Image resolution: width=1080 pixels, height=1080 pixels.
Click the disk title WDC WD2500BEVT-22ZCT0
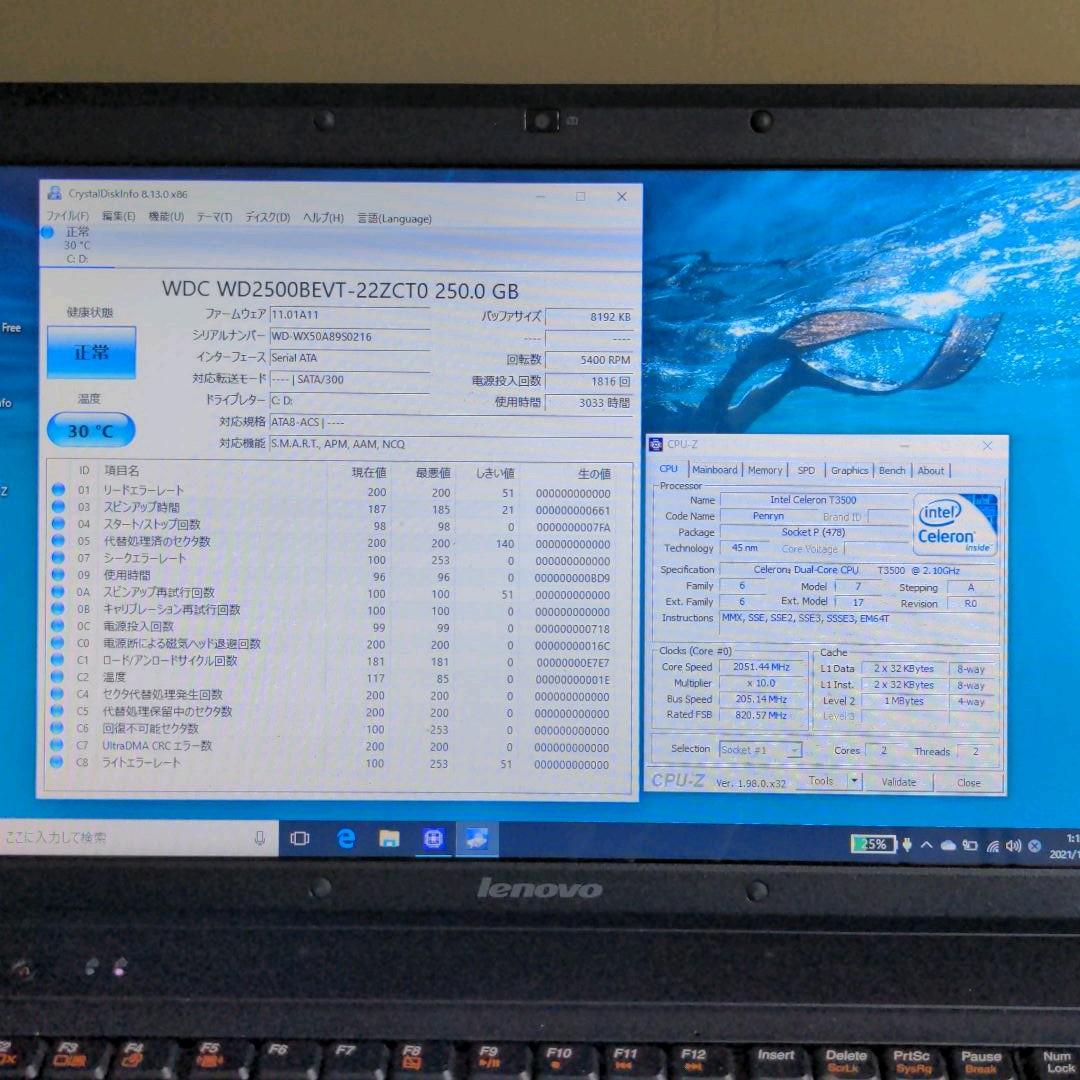coord(295,289)
